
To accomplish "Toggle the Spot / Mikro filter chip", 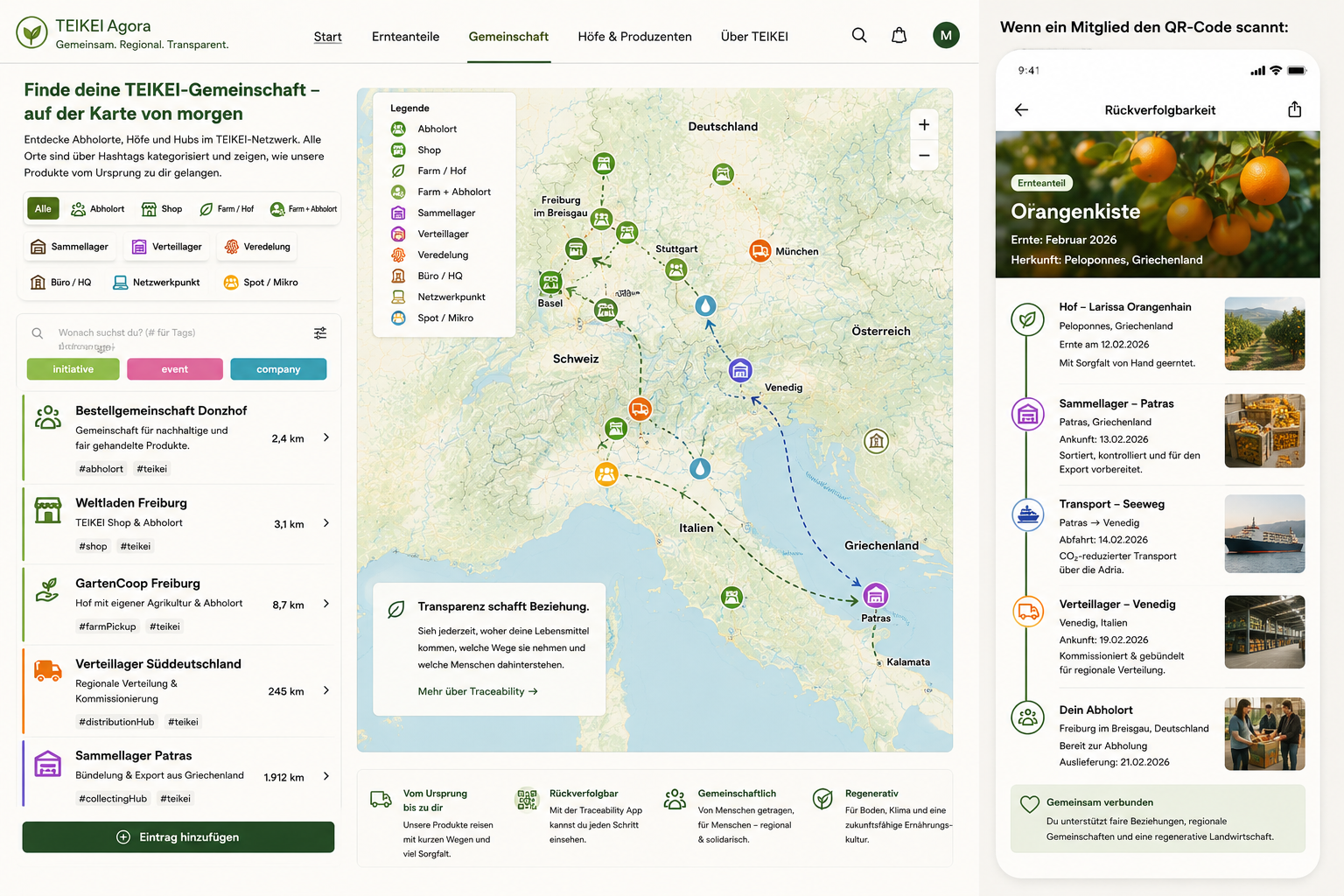I will click(261, 283).
